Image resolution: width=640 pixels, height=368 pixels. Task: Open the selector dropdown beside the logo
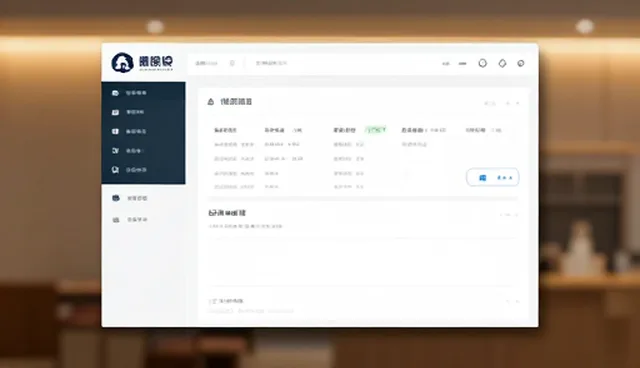coord(215,63)
